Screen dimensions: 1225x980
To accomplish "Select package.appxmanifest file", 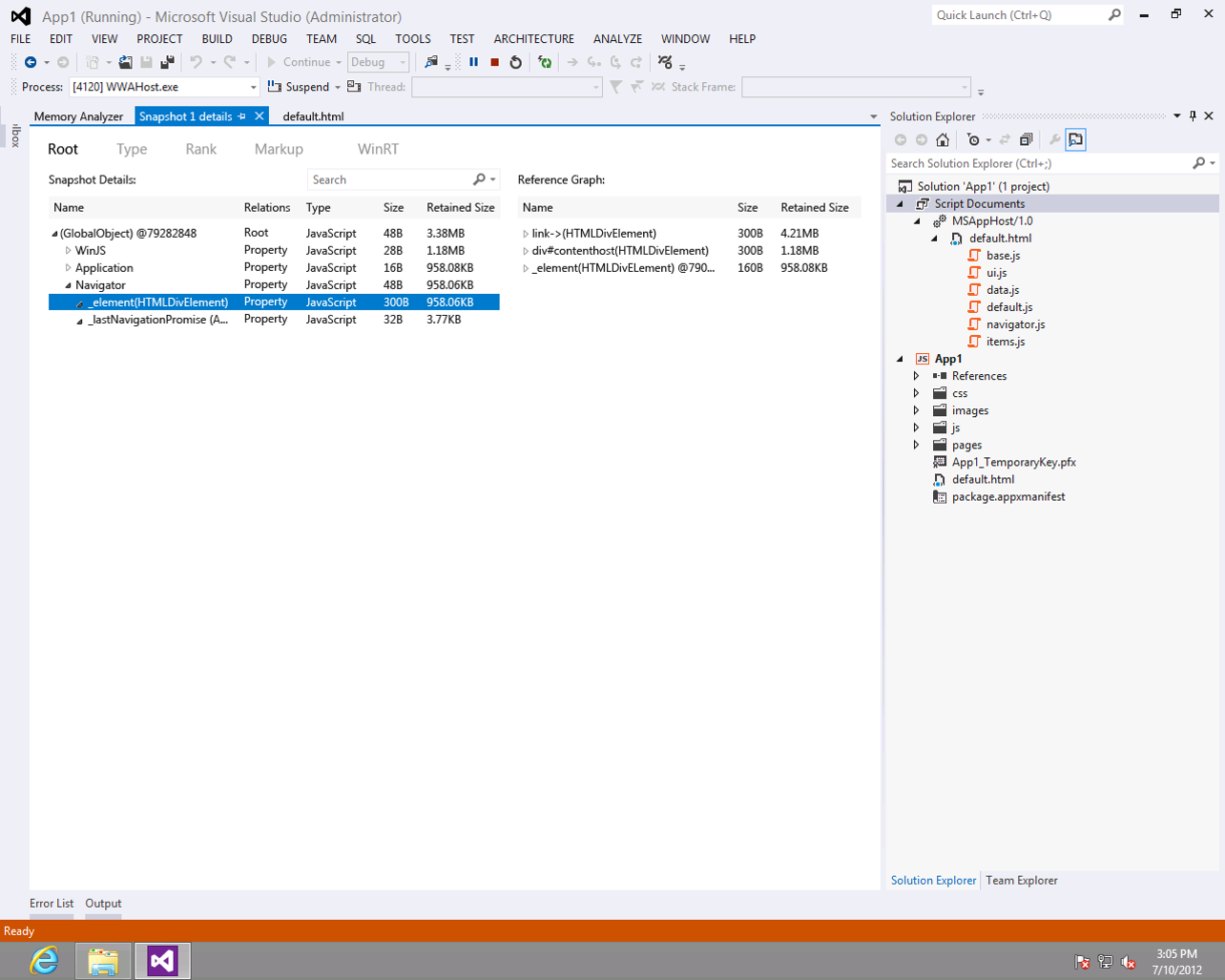I will (x=1007, y=496).
